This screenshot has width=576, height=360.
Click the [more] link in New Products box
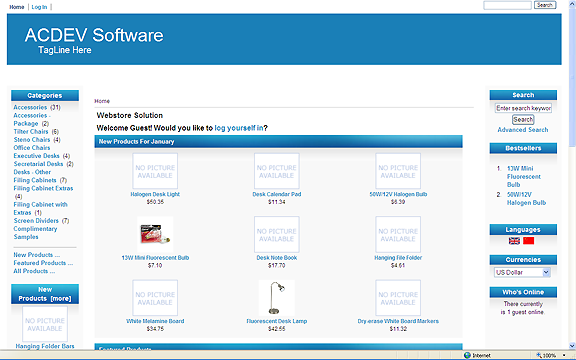(x=61, y=299)
